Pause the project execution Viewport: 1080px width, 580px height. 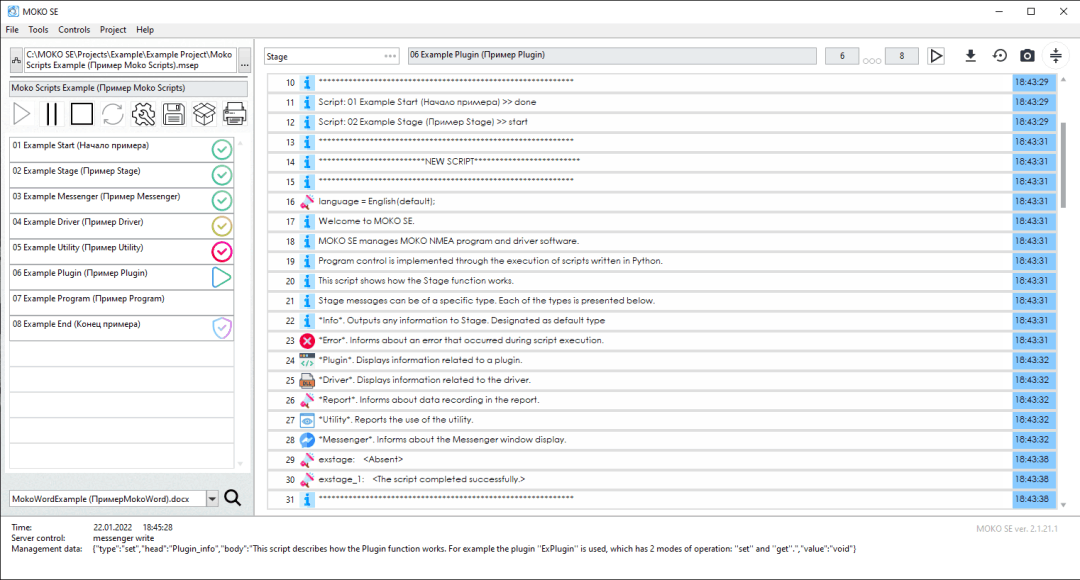tap(52, 114)
